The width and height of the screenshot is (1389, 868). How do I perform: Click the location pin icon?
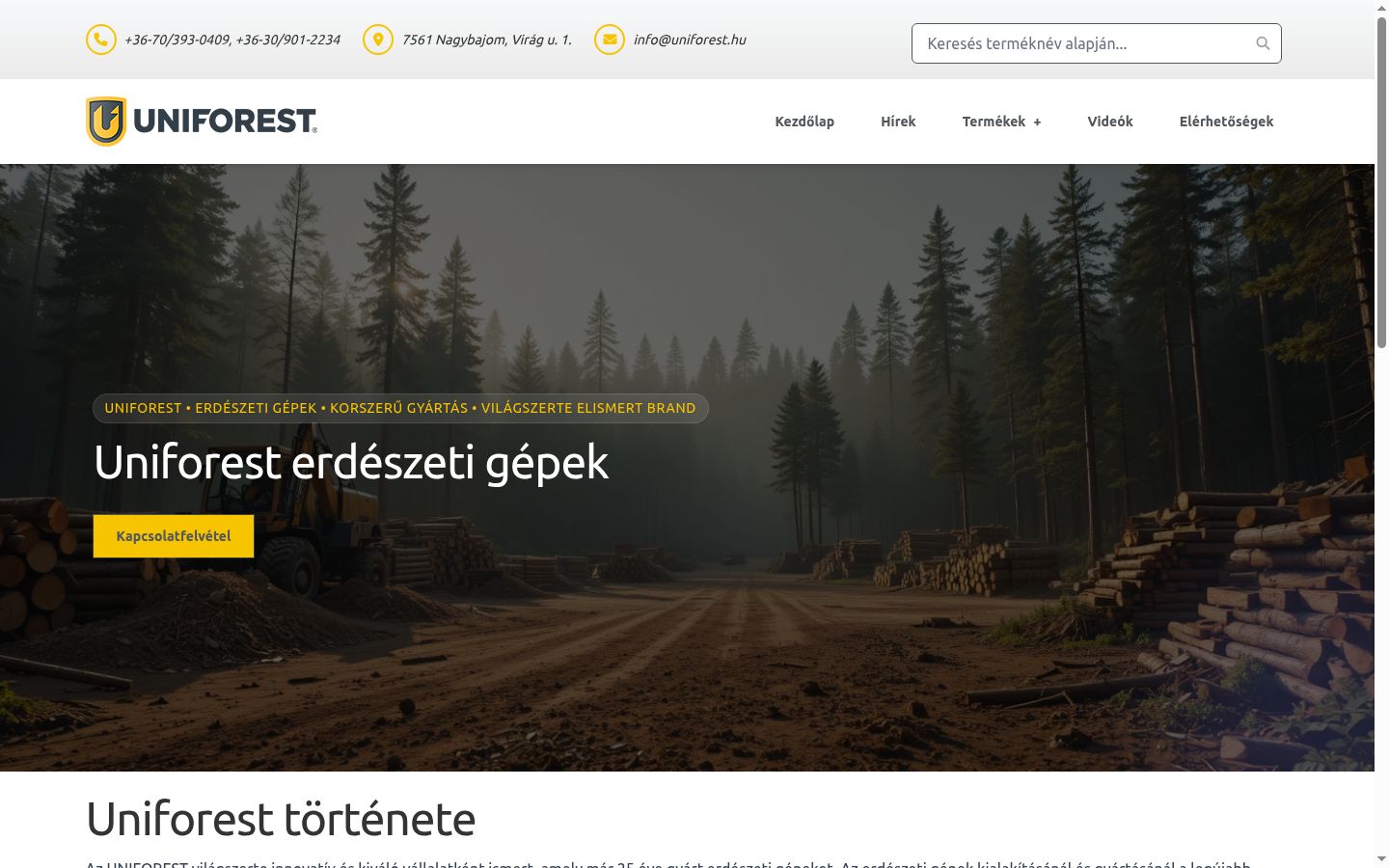tap(378, 40)
